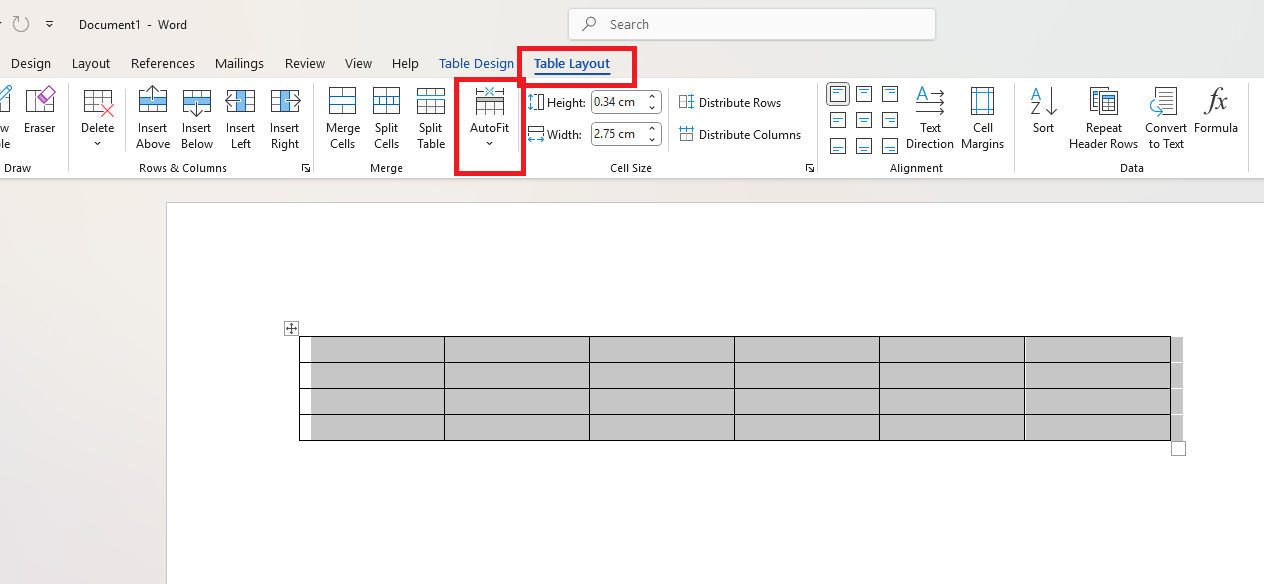This screenshot has width=1264, height=584.
Task: Open the Formula dialog
Action: click(x=1216, y=110)
